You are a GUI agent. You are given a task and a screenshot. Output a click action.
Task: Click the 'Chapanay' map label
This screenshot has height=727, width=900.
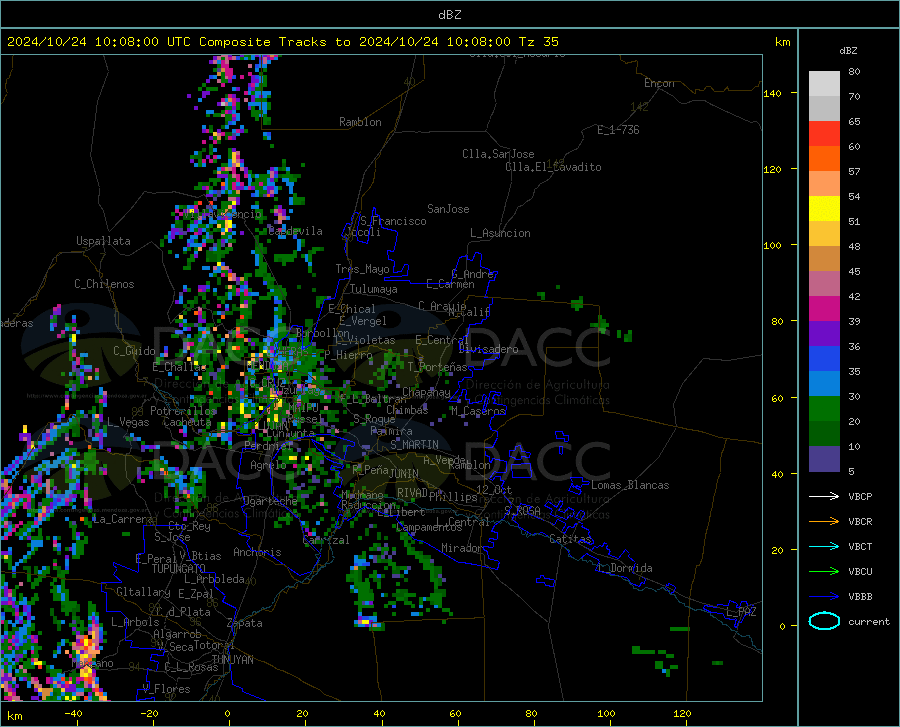426,392
